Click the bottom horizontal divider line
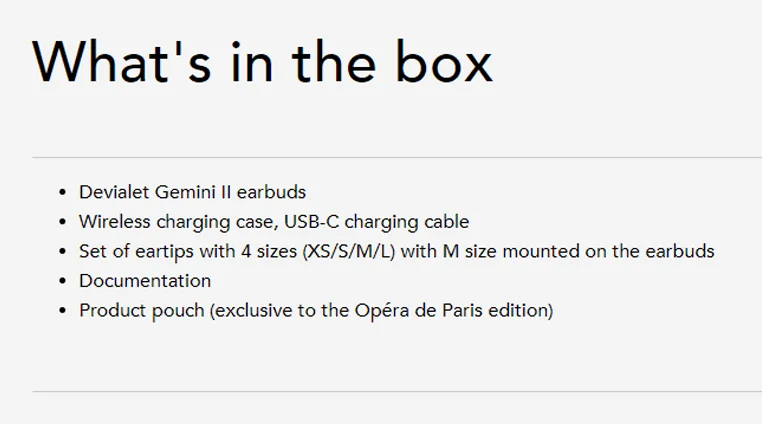Viewport: 762px width, 424px height. pos(397,391)
